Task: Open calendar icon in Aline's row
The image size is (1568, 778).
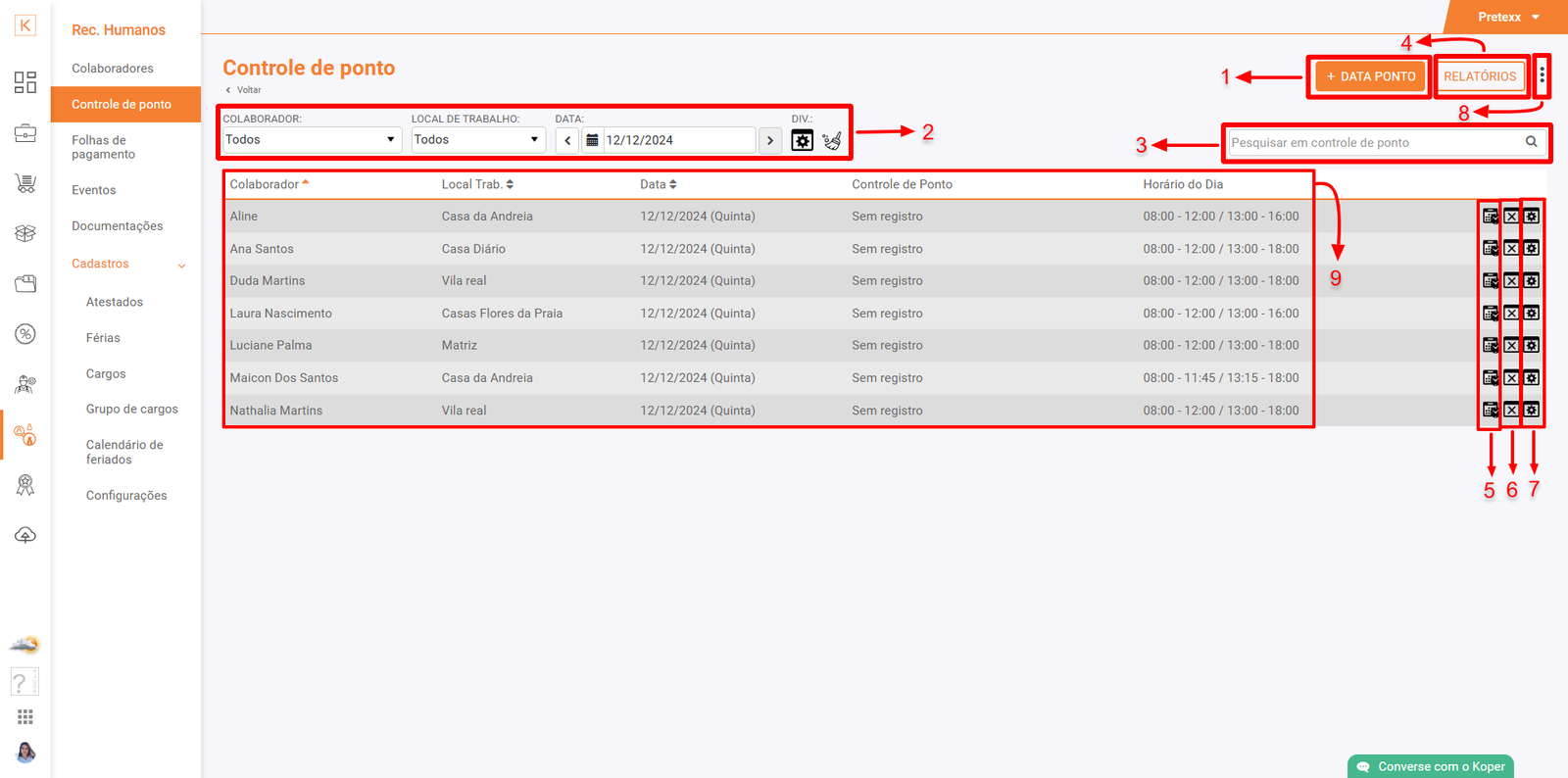Action: pyautogui.click(x=1490, y=217)
